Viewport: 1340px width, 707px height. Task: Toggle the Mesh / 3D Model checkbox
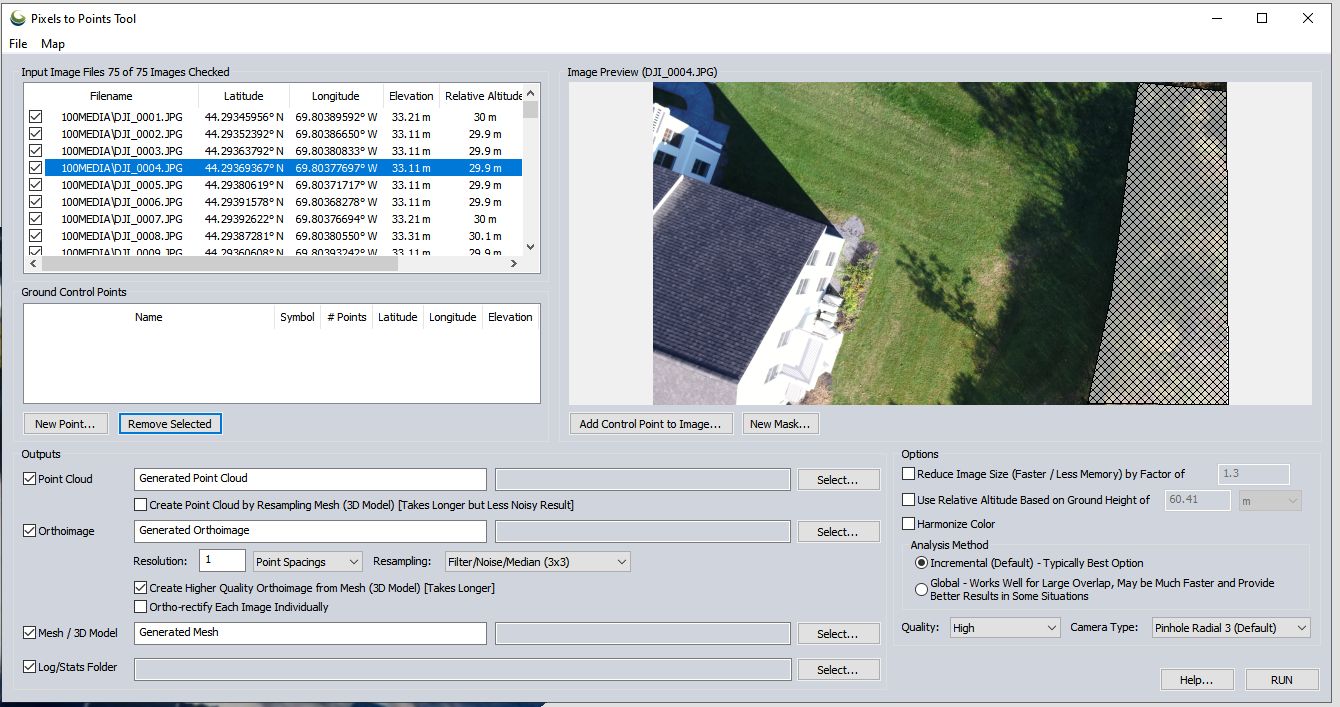pyautogui.click(x=29, y=633)
